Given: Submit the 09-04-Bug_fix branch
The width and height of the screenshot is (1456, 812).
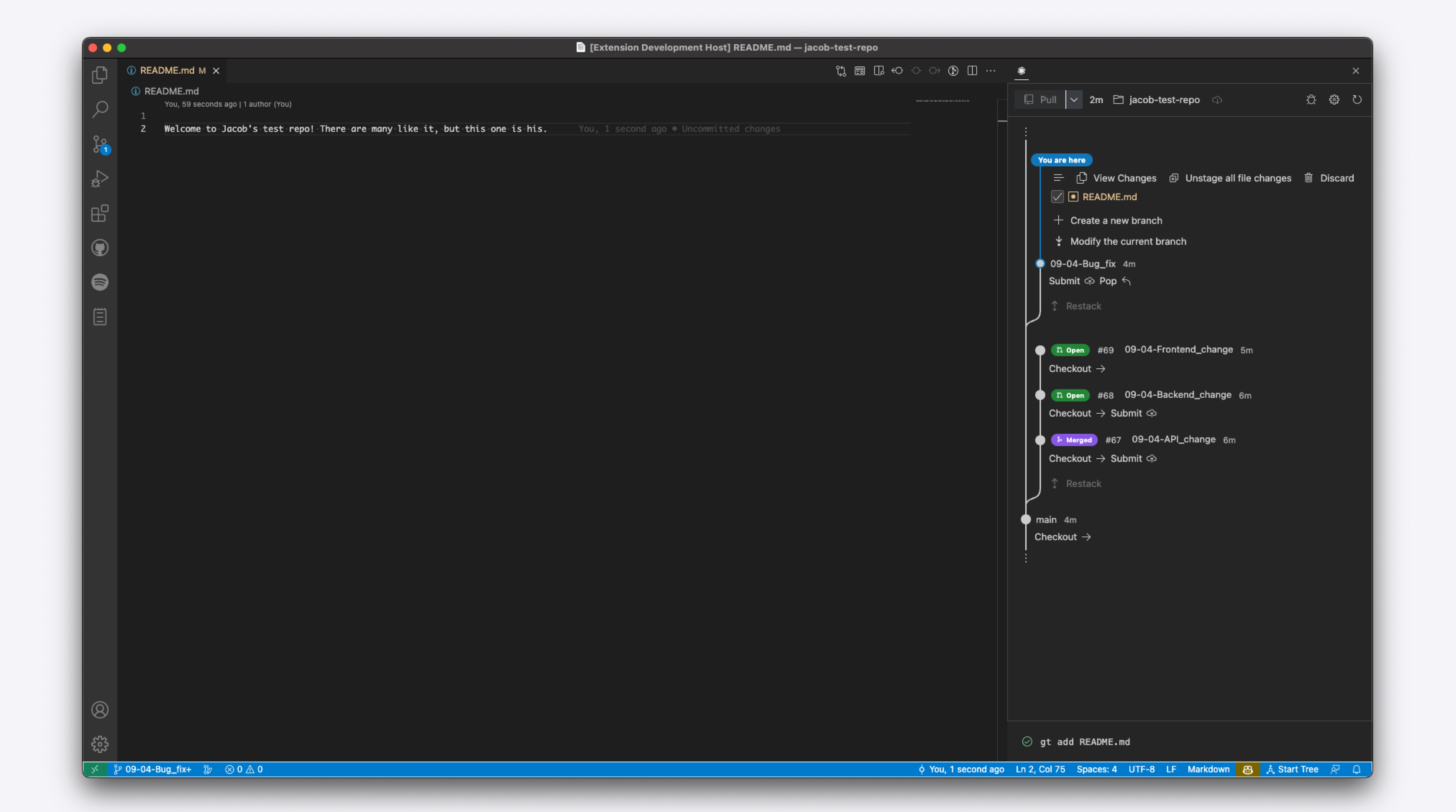Looking at the screenshot, I should click(1072, 281).
